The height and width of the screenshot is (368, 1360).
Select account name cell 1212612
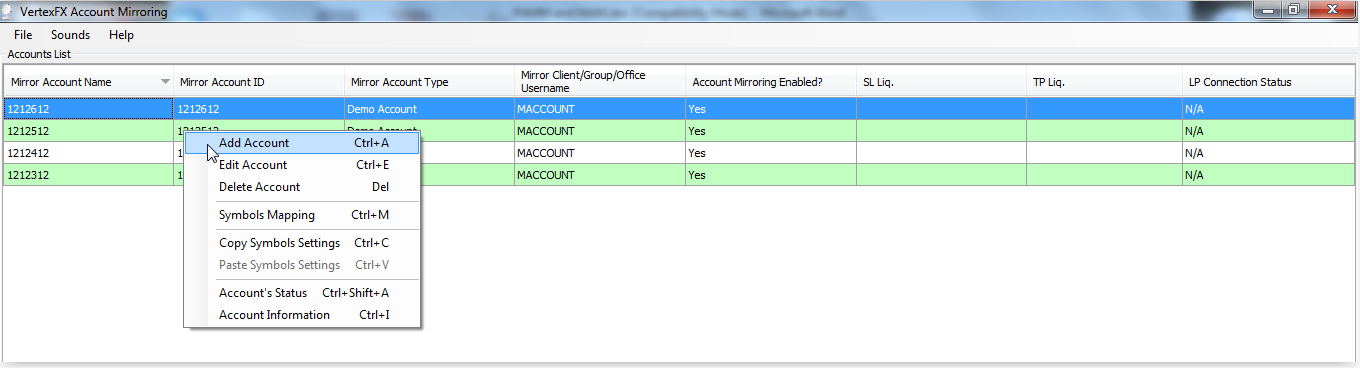(88, 109)
